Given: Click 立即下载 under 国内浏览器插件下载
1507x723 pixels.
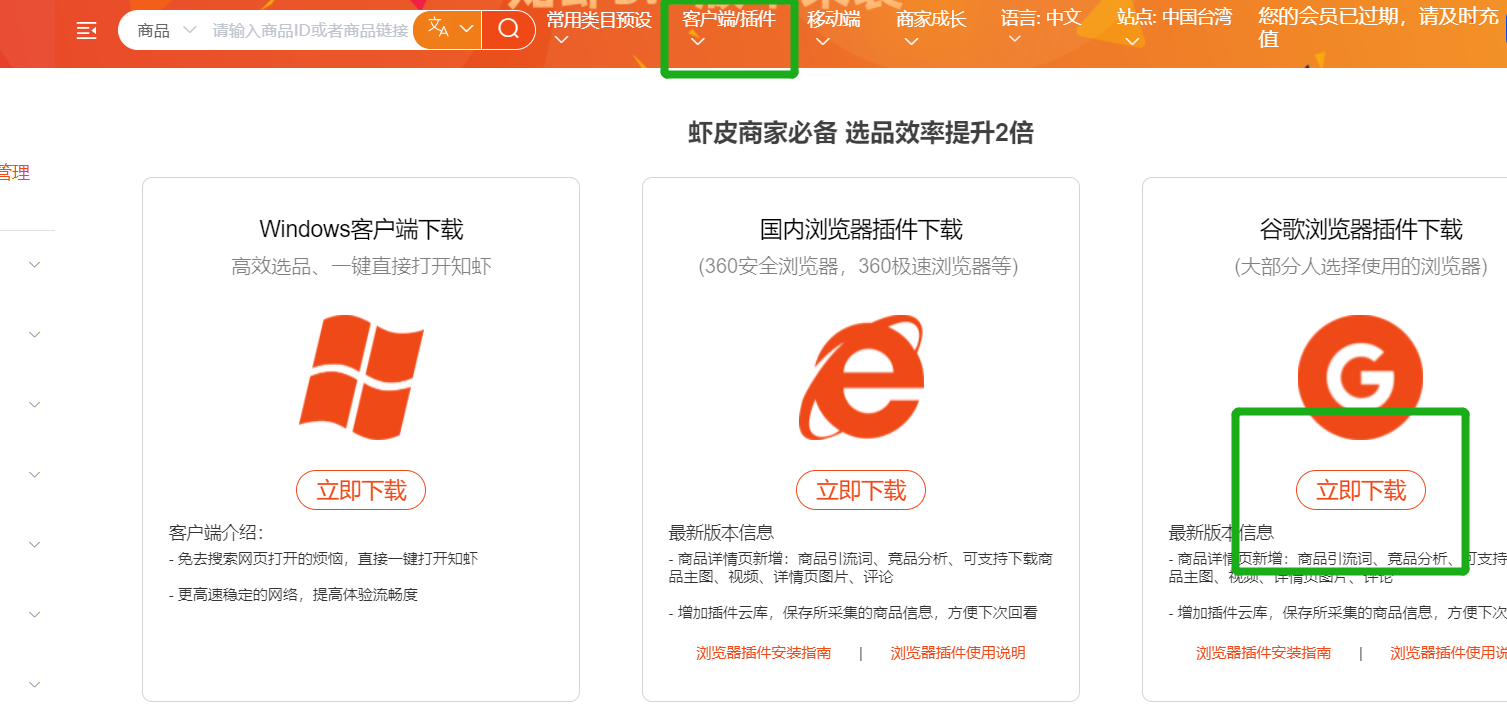Looking at the screenshot, I should pyautogui.click(x=861, y=490).
